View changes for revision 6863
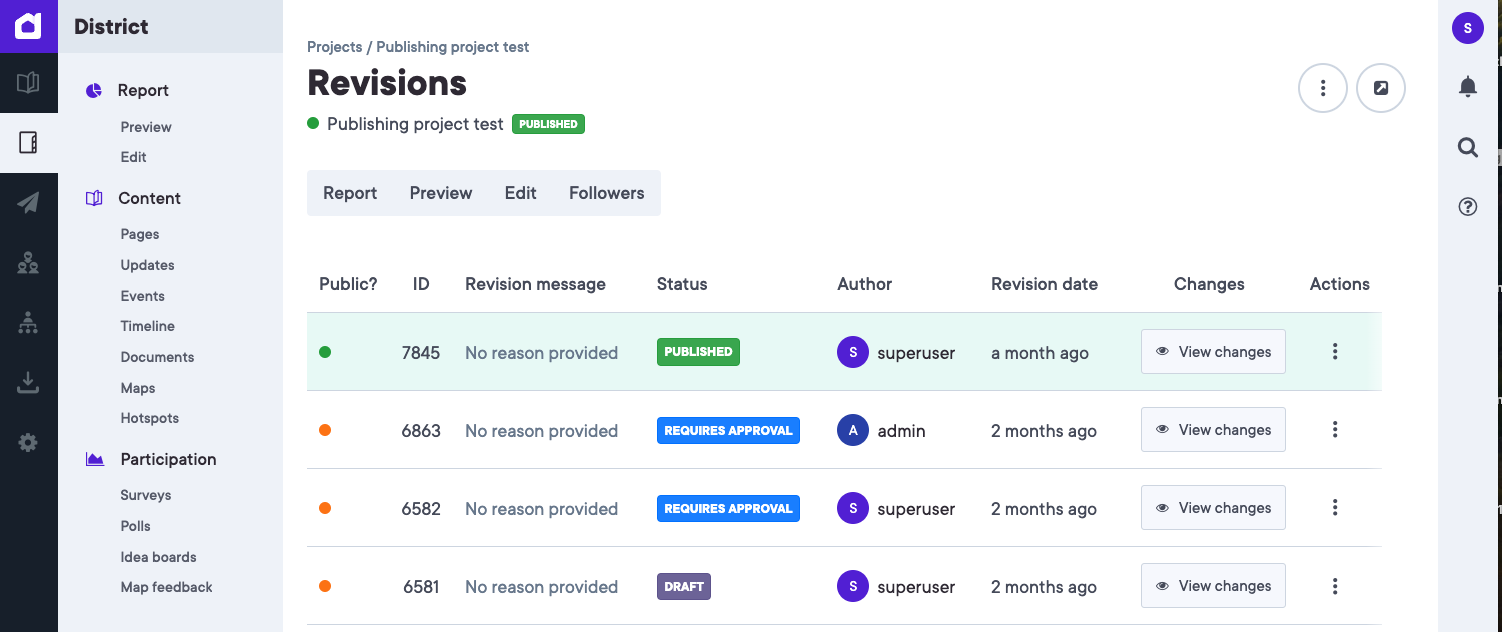1502x632 pixels. click(1212, 430)
